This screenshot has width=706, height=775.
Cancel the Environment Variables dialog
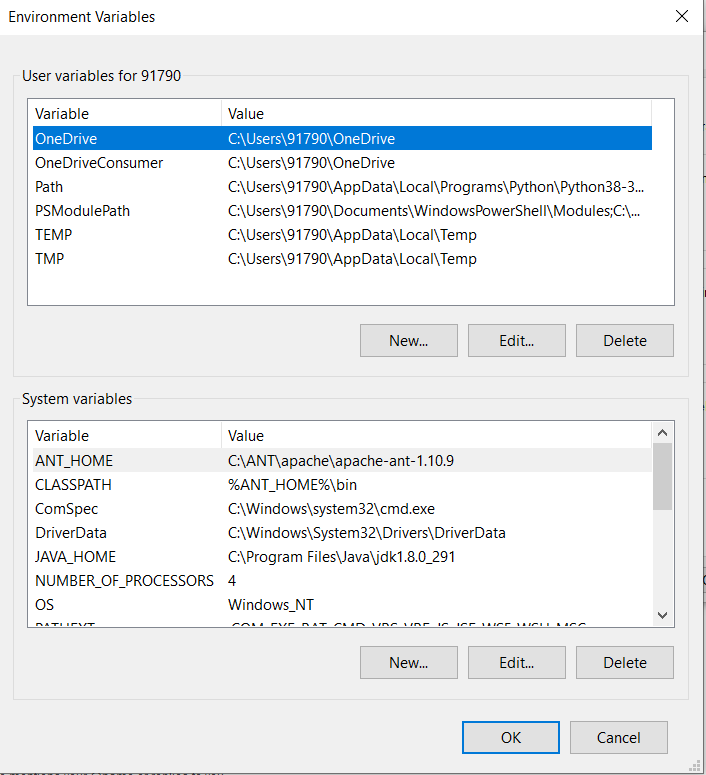(618, 737)
